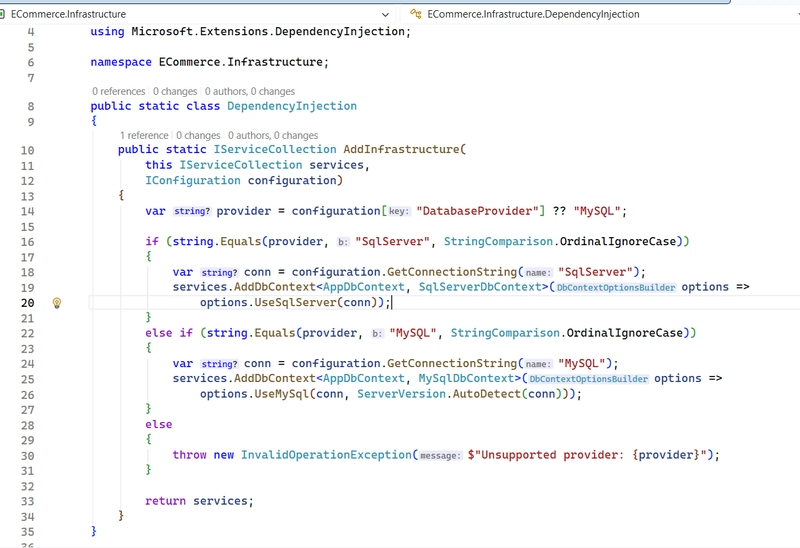Viewport: 800px width, 548px height.
Task: Click the 'string?' type hint on line 14
Action: 191,211
